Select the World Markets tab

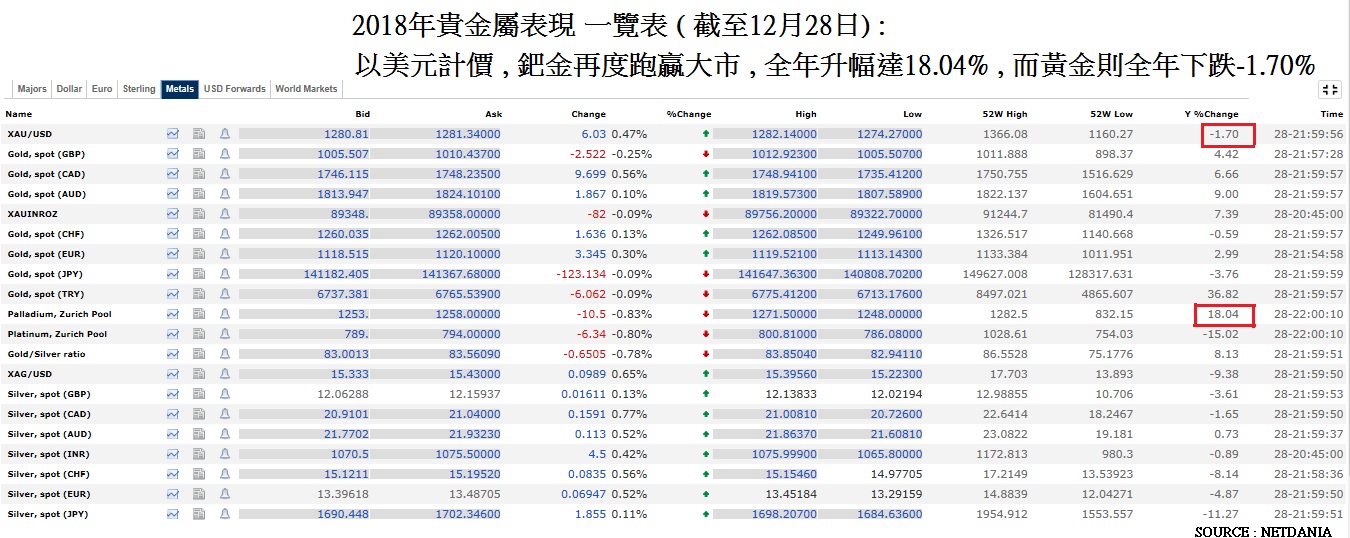(306, 89)
